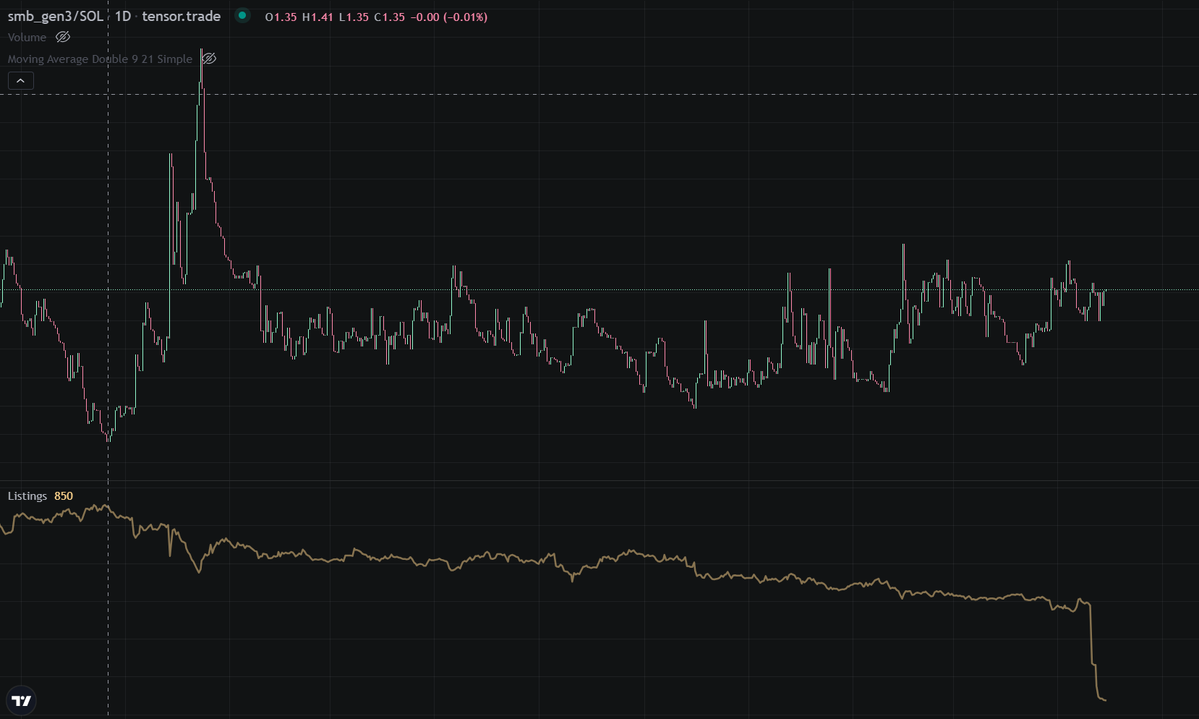Collapse the indicator legend with the chevron
Screen dimensions: 1199x719
tap(21, 80)
